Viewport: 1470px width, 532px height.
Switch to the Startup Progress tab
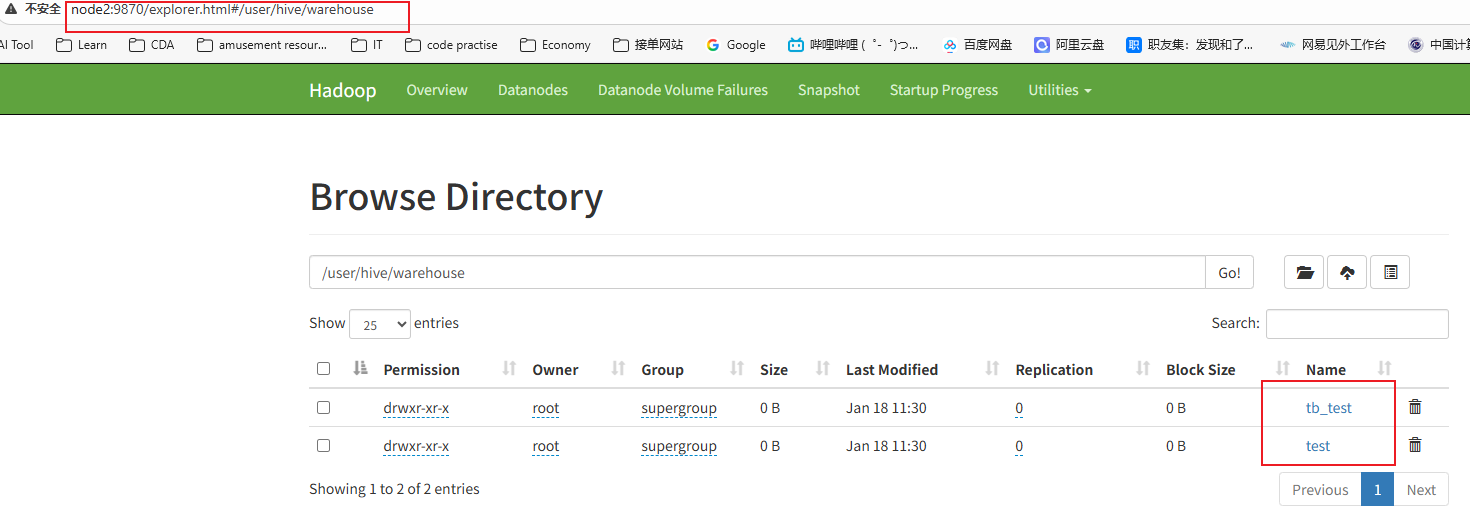943,90
